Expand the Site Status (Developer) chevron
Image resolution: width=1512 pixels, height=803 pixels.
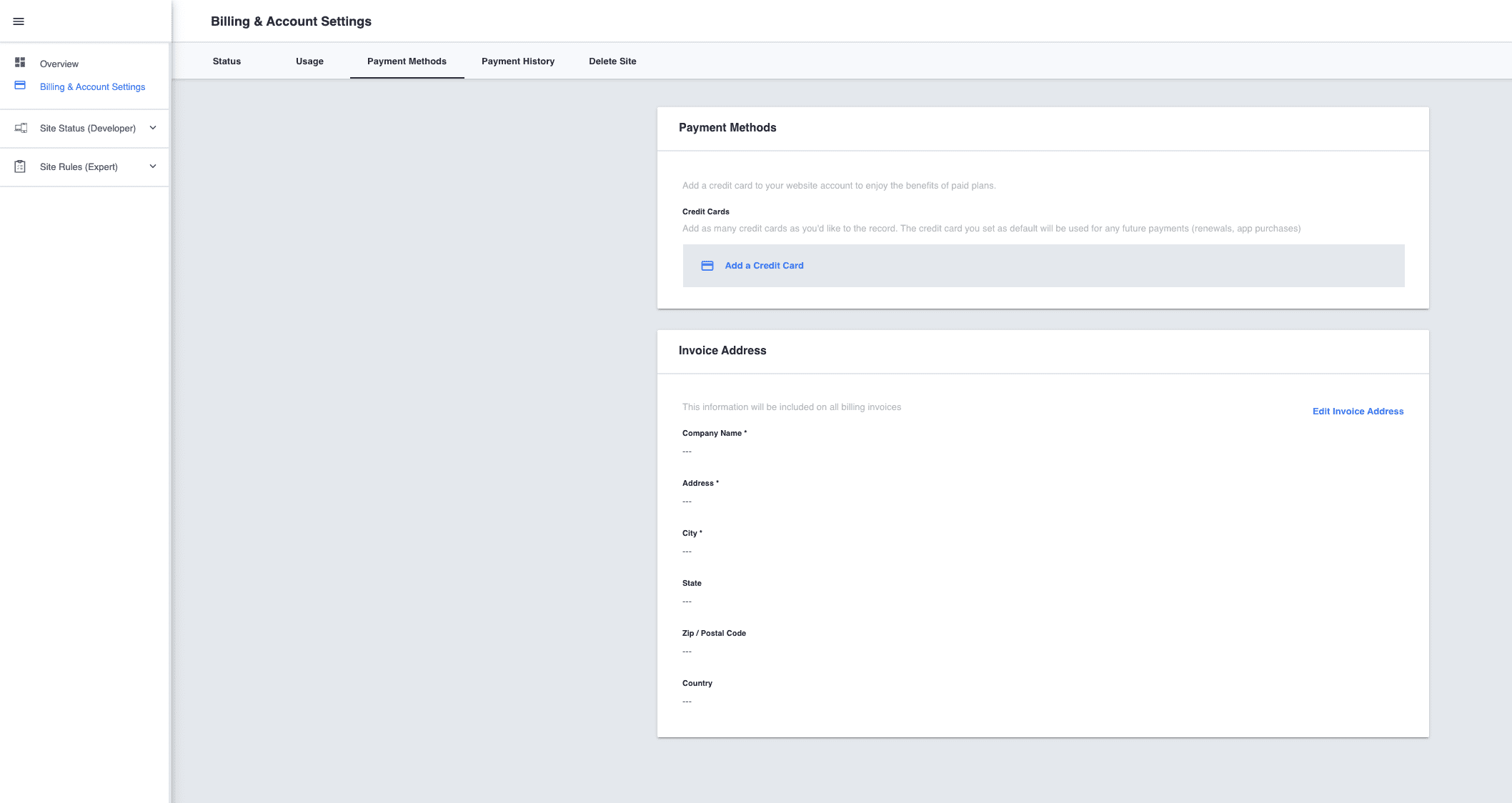[x=153, y=128]
